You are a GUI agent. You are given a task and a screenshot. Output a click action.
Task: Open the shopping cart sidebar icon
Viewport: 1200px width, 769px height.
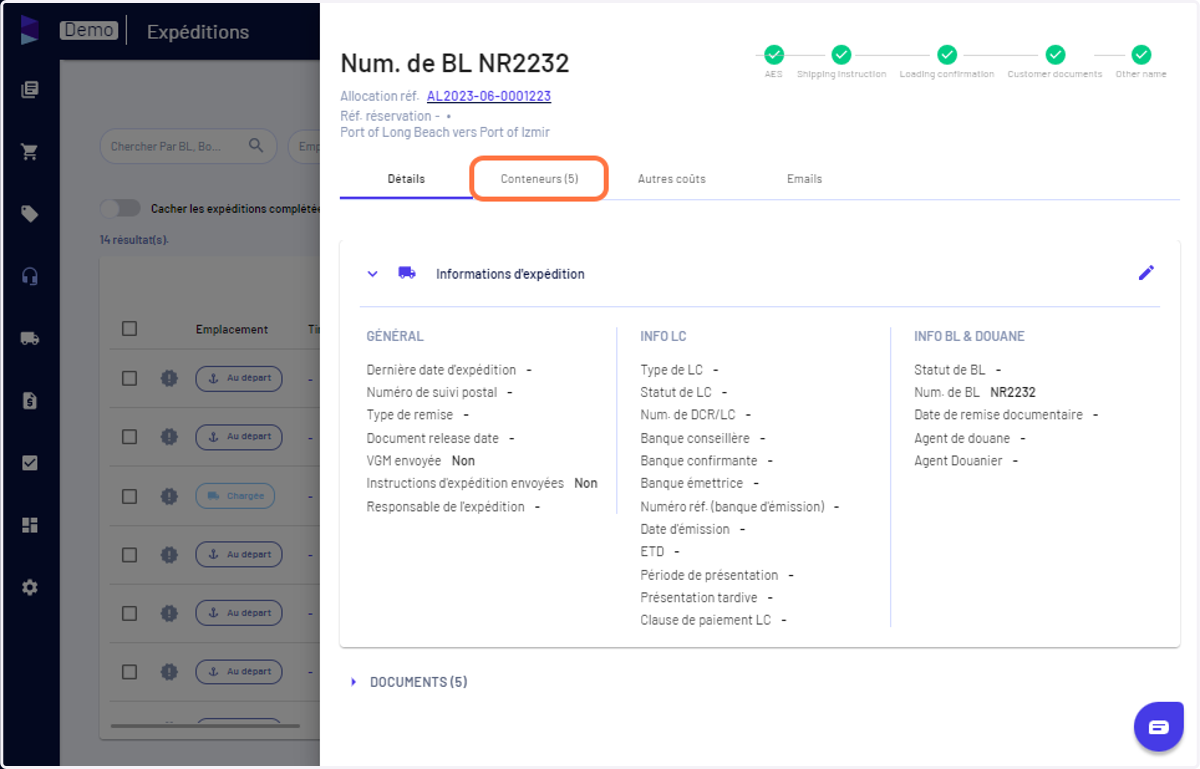pos(30,152)
